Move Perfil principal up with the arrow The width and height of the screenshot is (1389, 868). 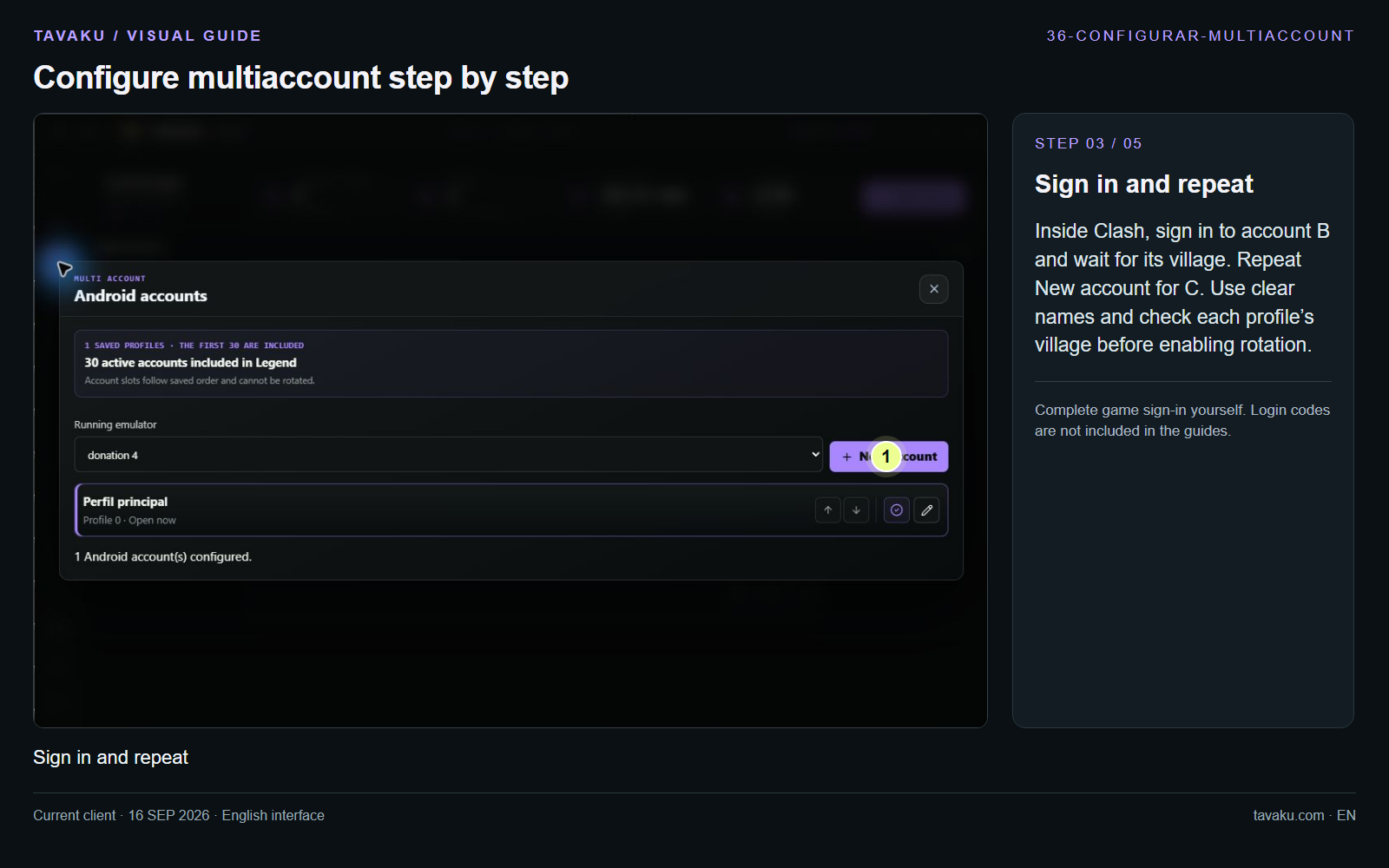pyautogui.click(x=828, y=510)
